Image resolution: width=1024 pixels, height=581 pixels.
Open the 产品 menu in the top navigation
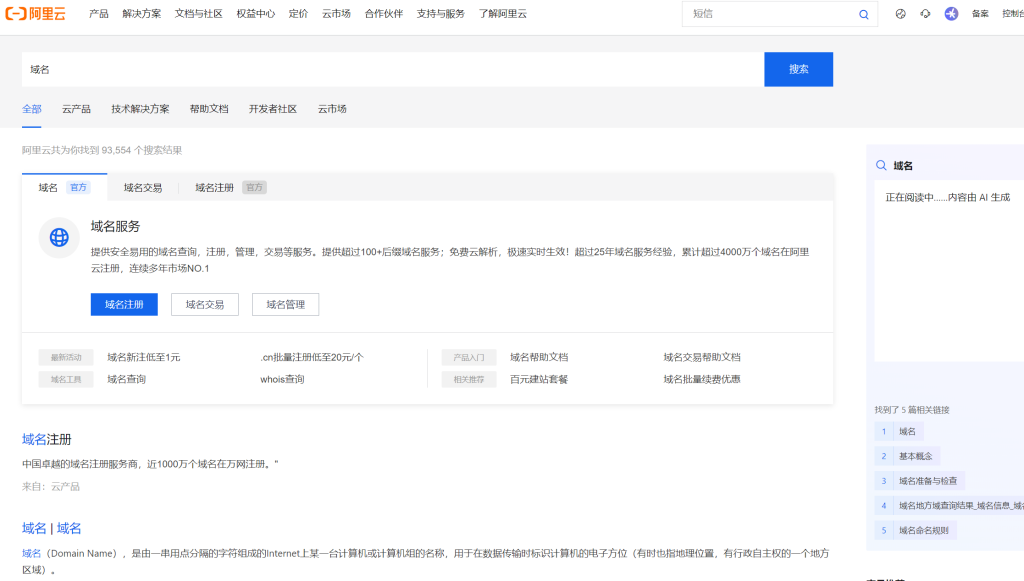point(99,14)
